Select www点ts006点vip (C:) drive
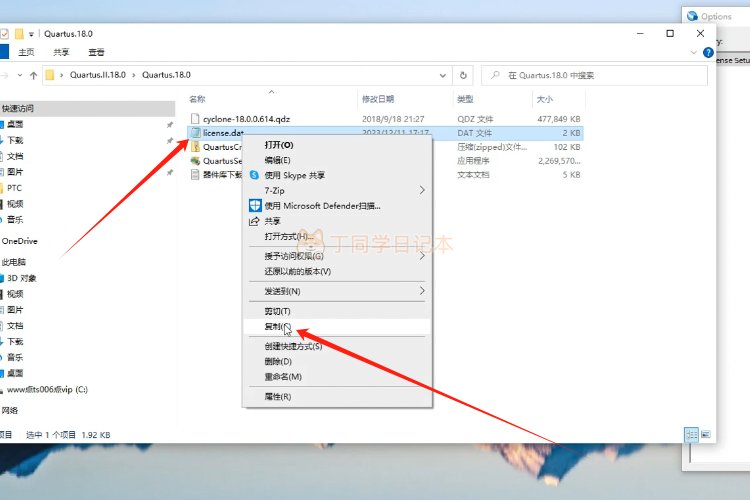This screenshot has width=750, height=500. coord(47,389)
